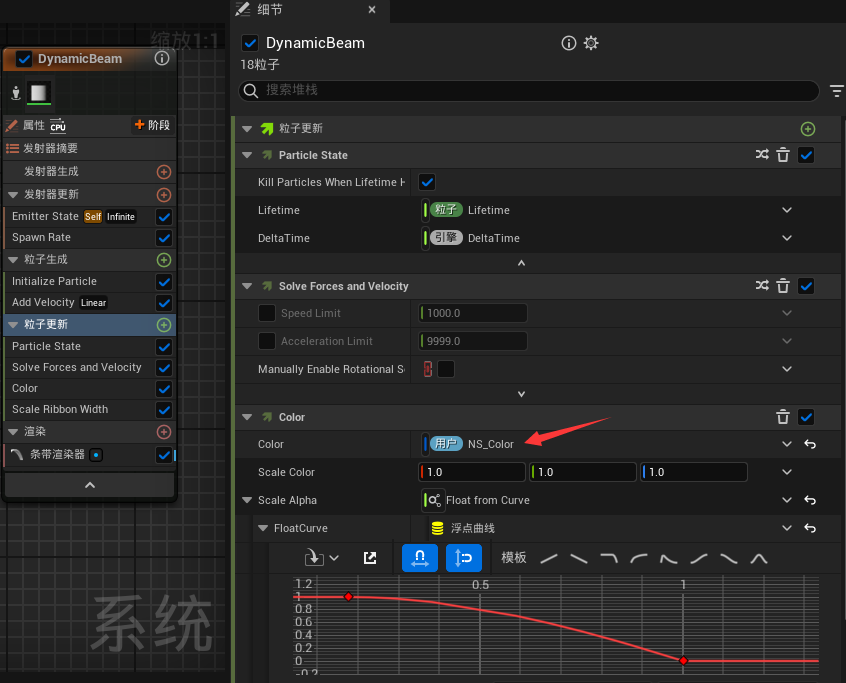Collapse advanced options under Particle State

point(521,263)
